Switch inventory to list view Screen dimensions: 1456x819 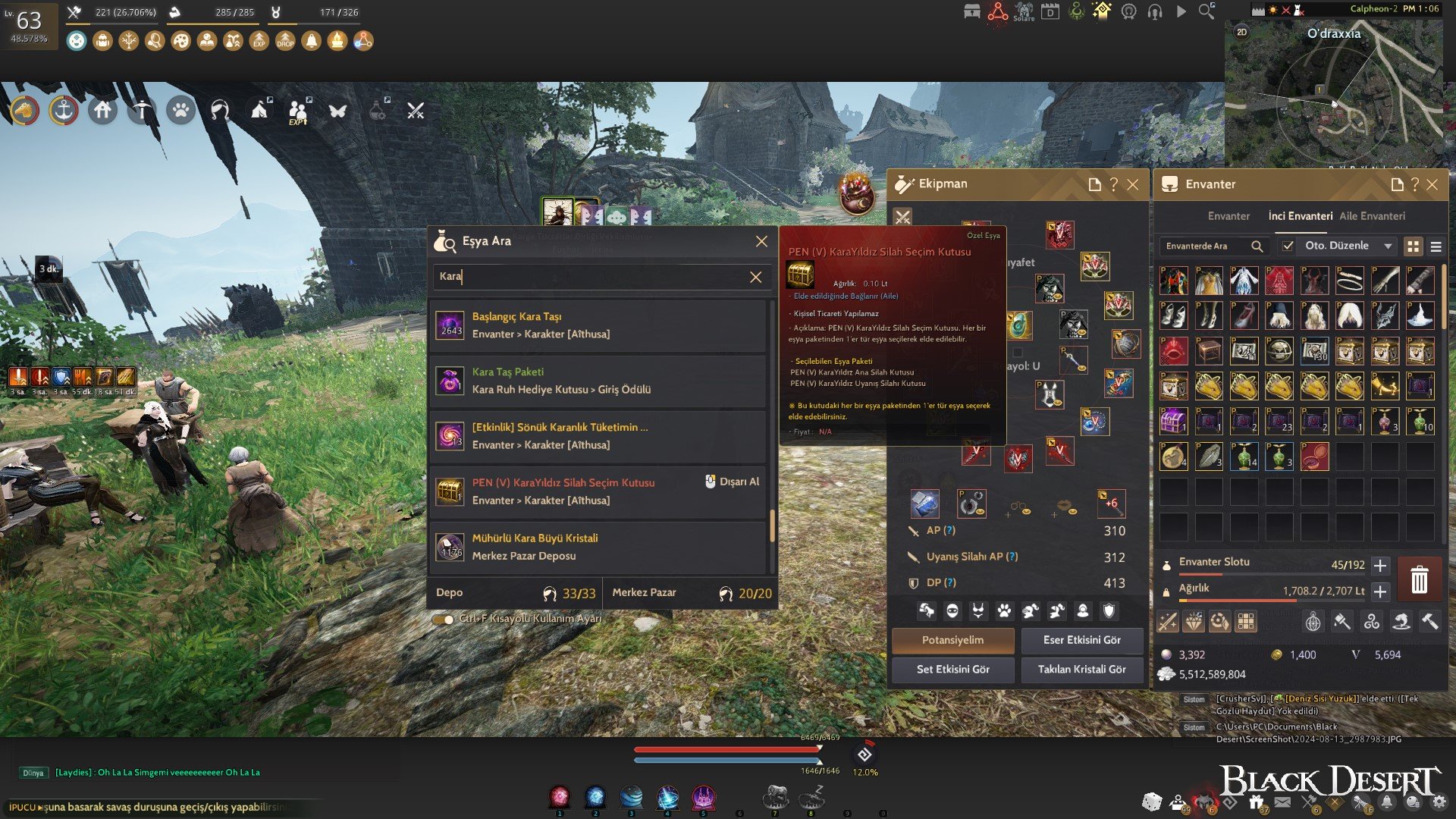tap(1436, 246)
